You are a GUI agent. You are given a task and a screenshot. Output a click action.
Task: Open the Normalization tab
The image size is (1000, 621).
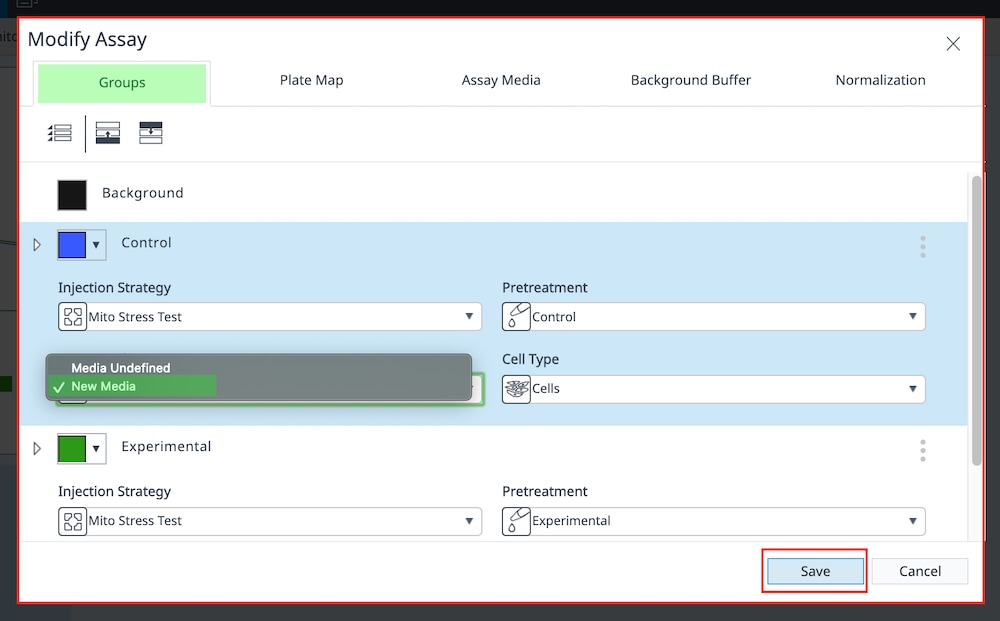880,81
